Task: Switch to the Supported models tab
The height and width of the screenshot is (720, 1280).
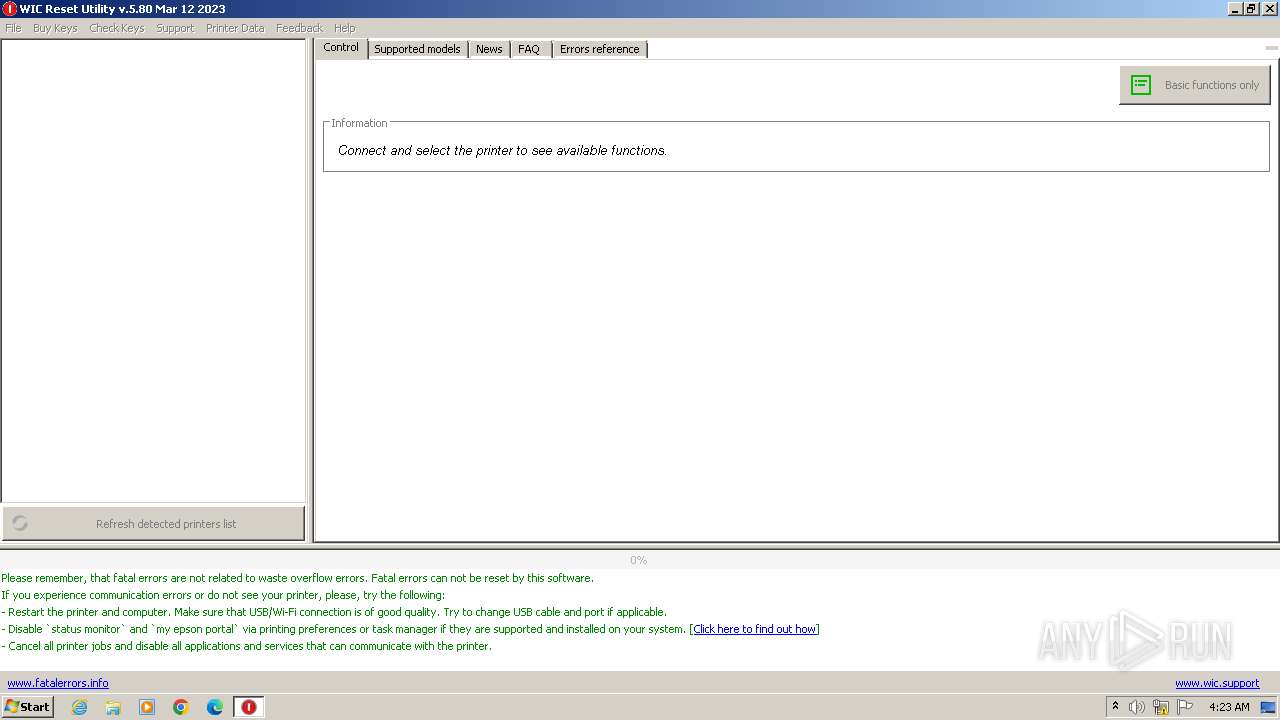Action: pyautogui.click(x=417, y=49)
